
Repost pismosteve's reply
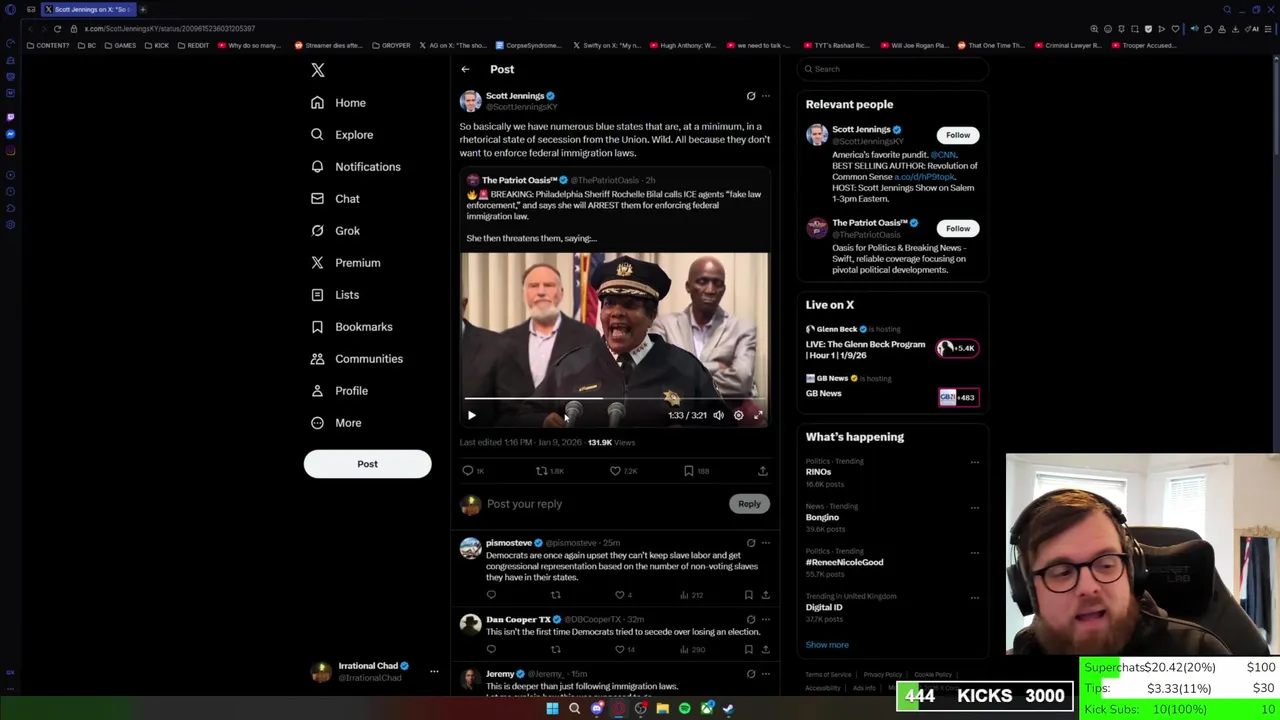point(555,595)
